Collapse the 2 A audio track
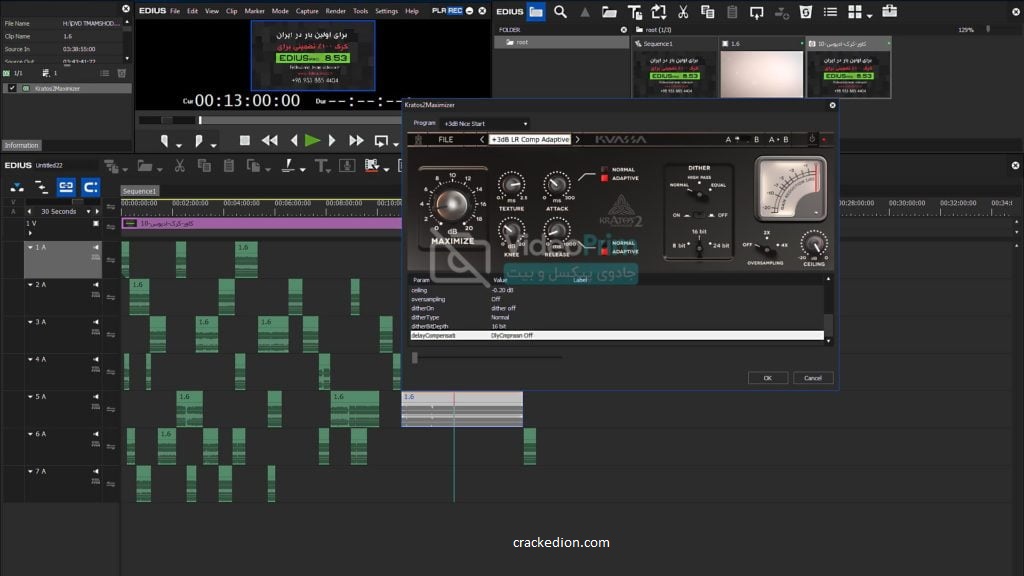The height and width of the screenshot is (576, 1024). [x=30, y=285]
